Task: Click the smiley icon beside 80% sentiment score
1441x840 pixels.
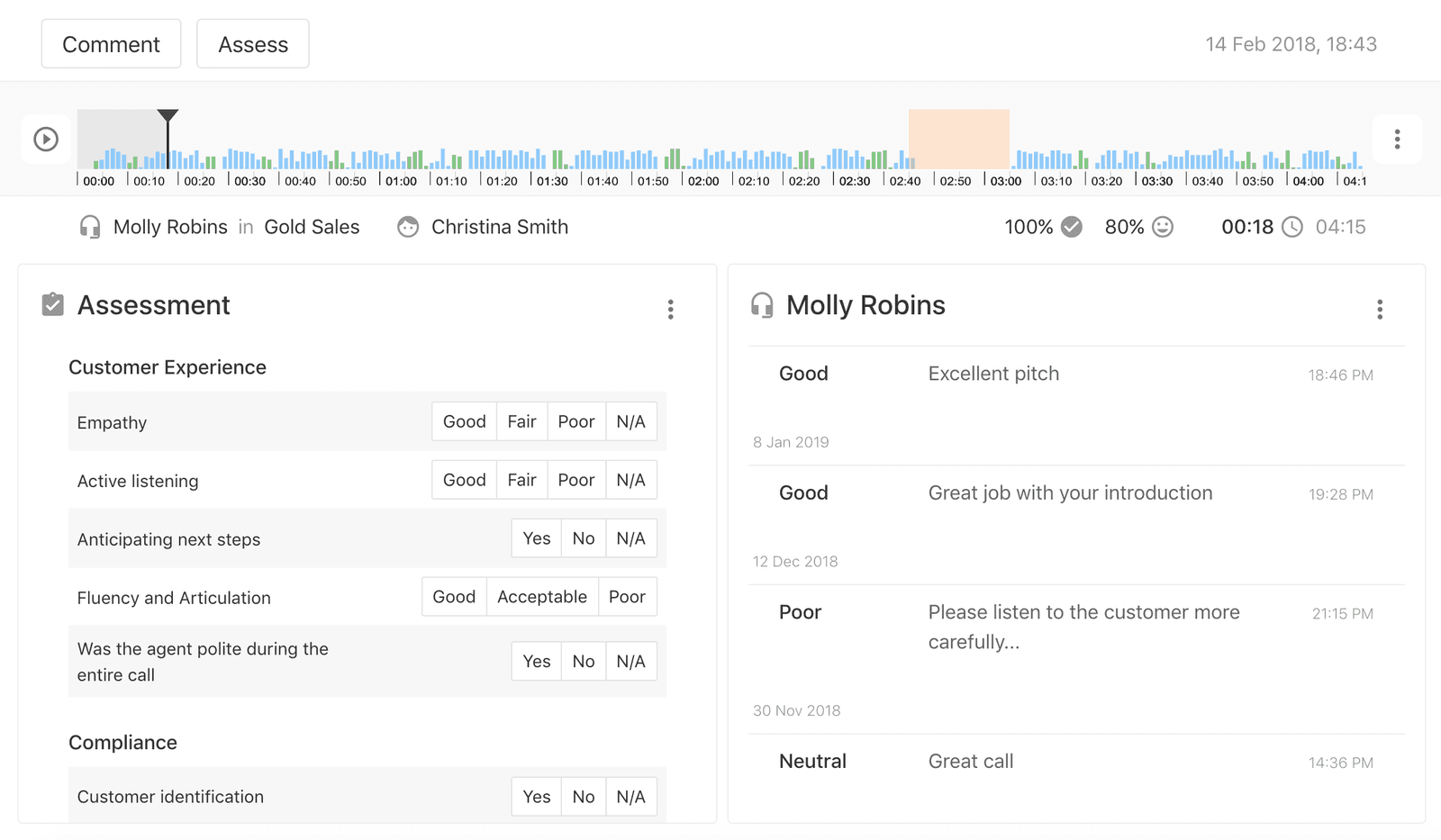Action: tap(1162, 227)
